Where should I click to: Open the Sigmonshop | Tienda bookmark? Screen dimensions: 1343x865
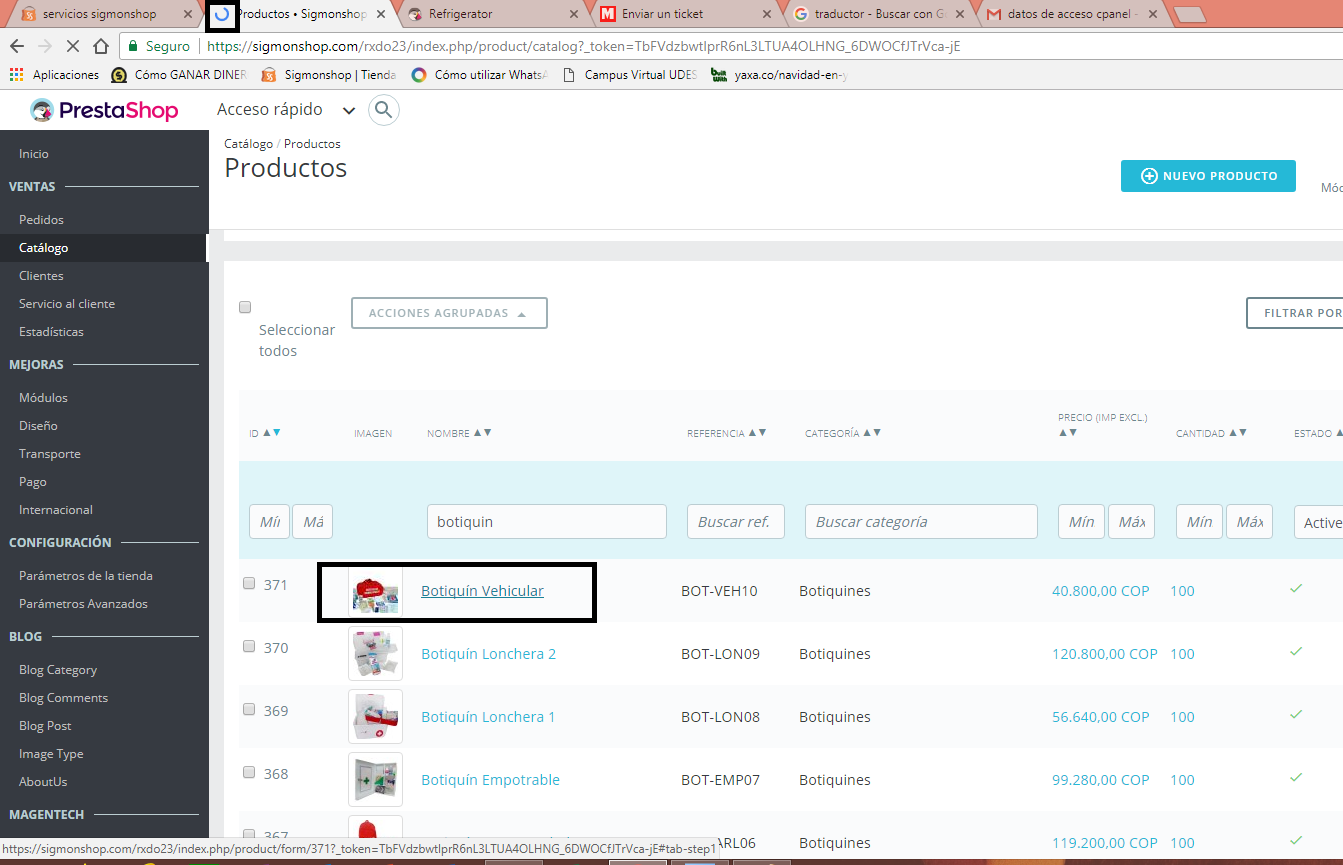click(329, 75)
